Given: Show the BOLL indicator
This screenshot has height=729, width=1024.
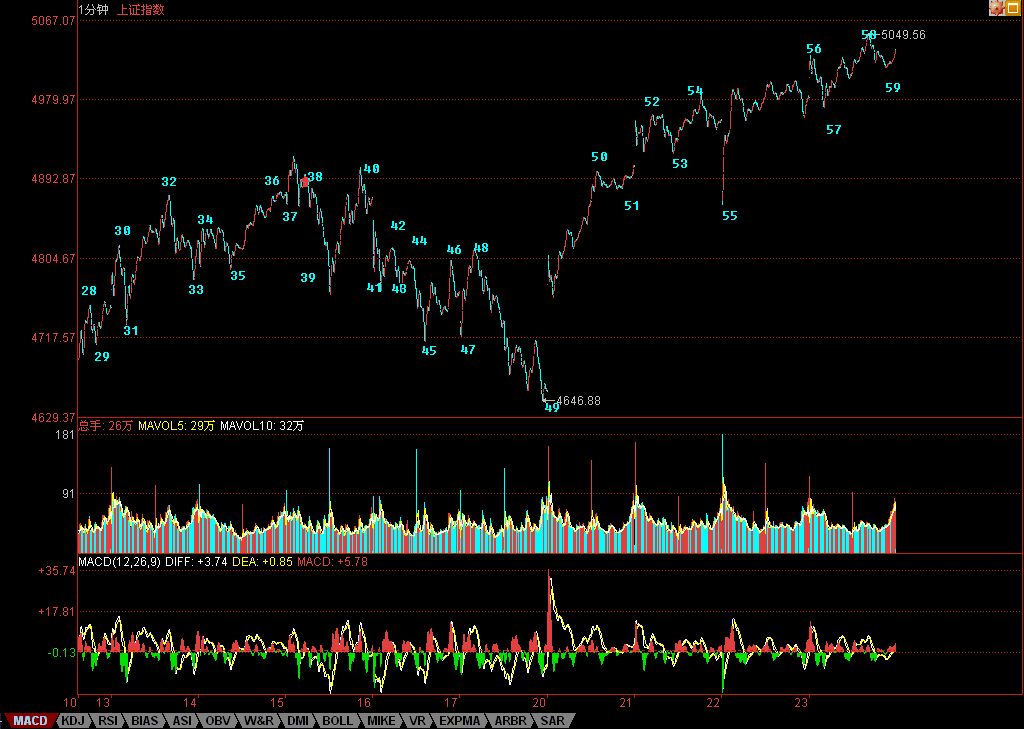Looking at the screenshot, I should [337, 720].
